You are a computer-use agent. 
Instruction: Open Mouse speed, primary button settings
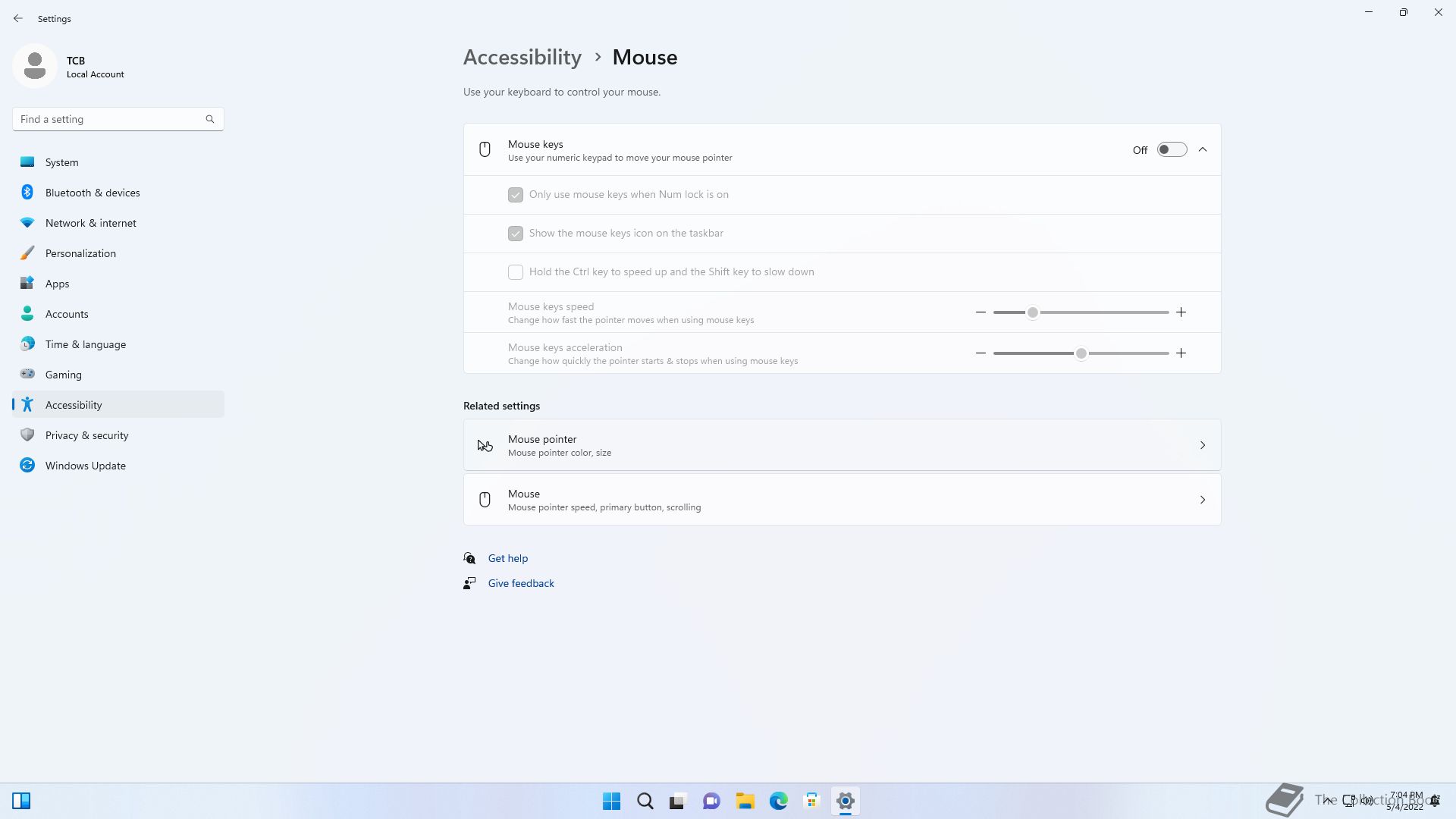tap(842, 500)
